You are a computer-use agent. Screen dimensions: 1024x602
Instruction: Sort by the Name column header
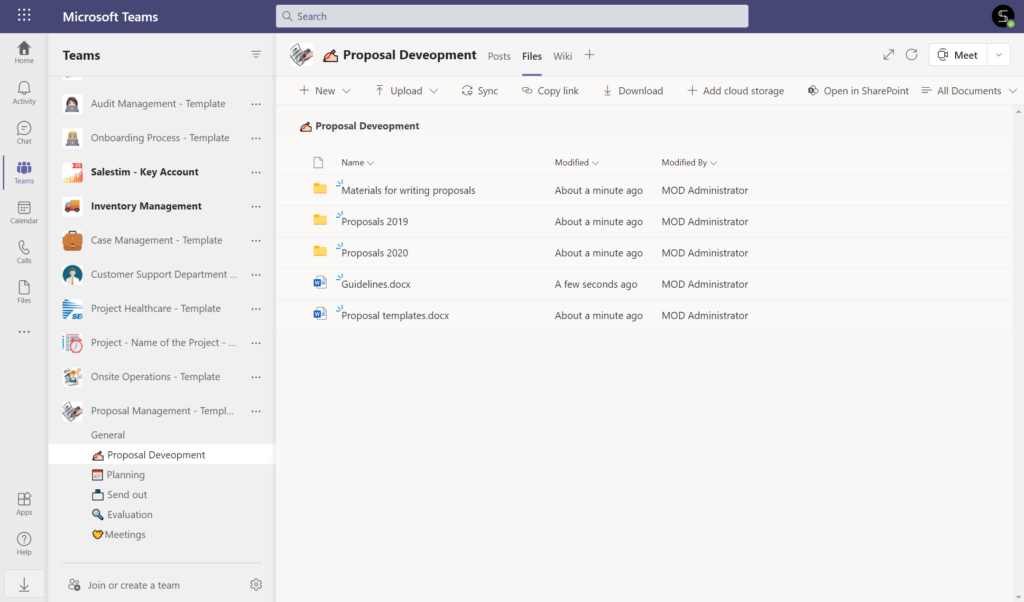(x=357, y=163)
